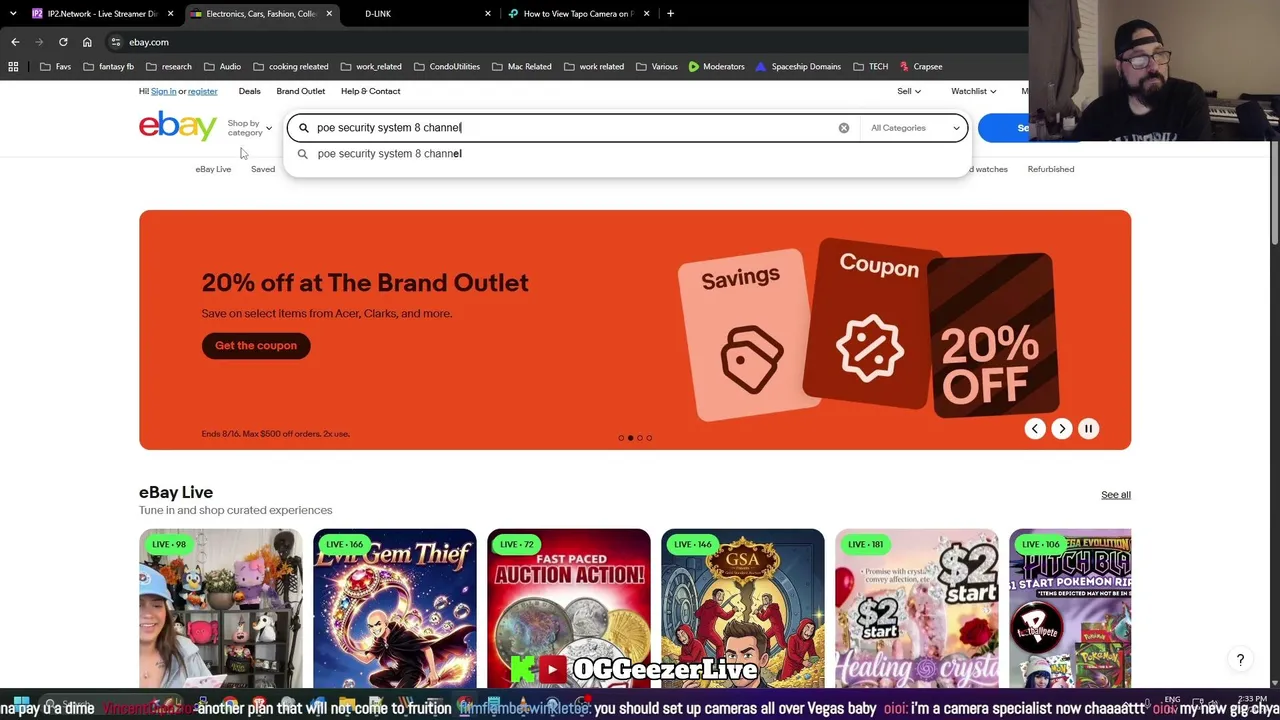
Task: Open the work_related bookmark folder
Action: (x=371, y=67)
